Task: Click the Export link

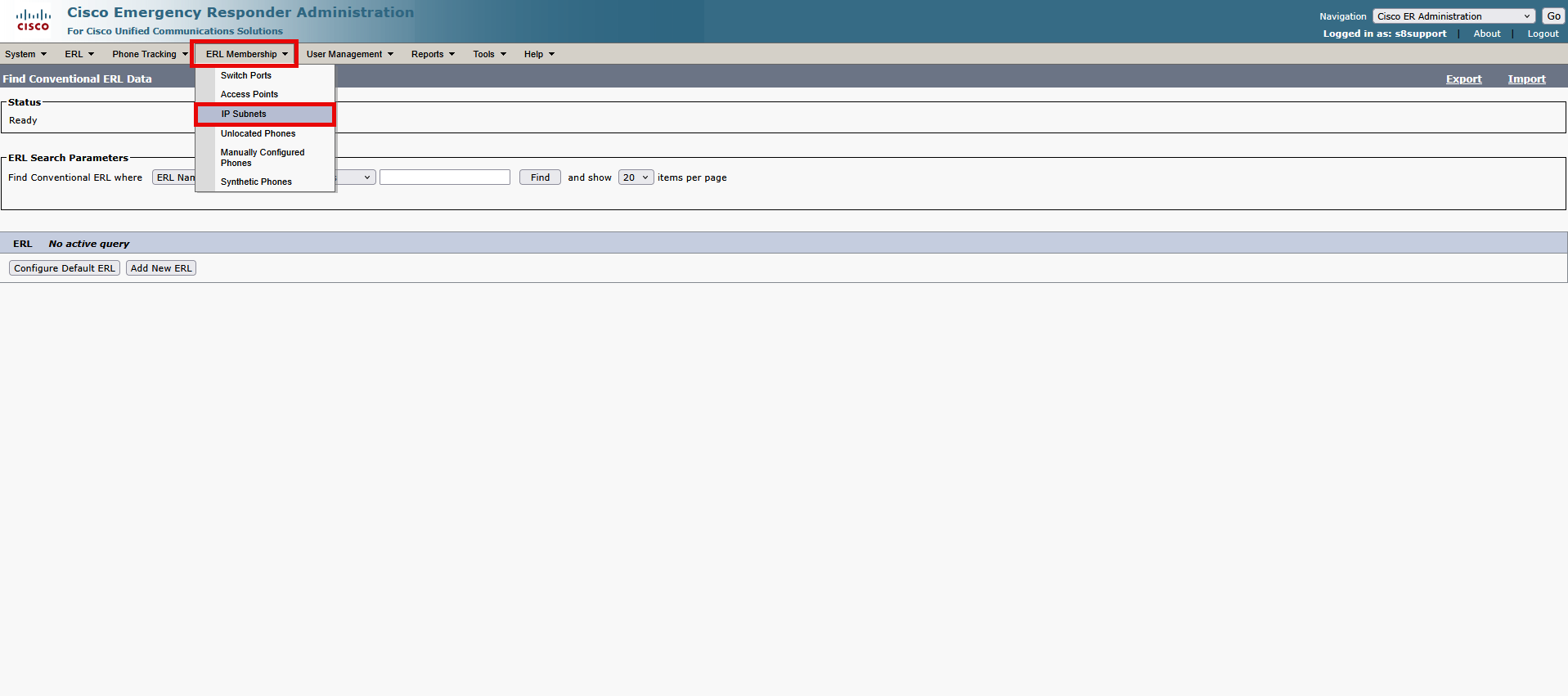Action: point(1463,79)
